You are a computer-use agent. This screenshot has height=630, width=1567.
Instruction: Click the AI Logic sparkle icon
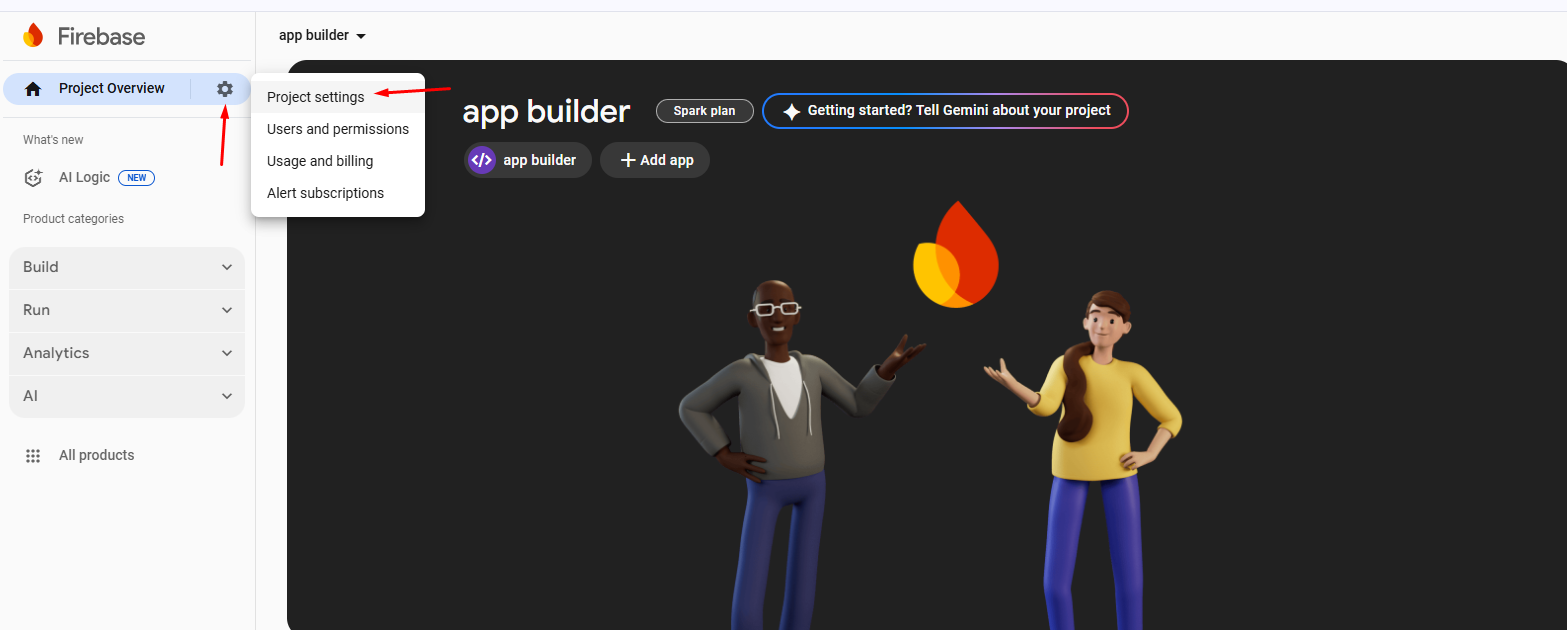pos(33,178)
